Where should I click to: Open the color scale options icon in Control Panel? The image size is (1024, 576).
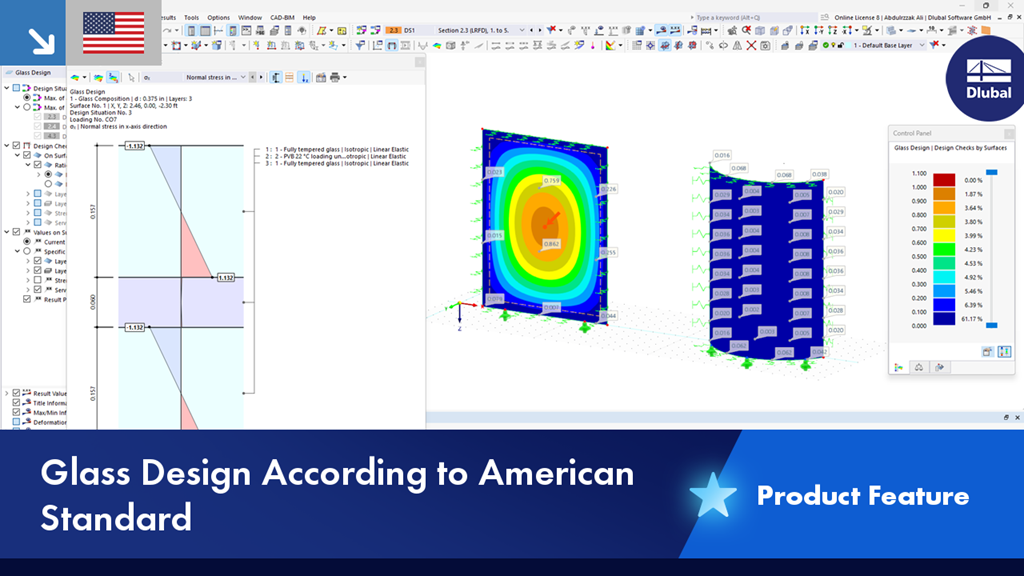point(1004,354)
